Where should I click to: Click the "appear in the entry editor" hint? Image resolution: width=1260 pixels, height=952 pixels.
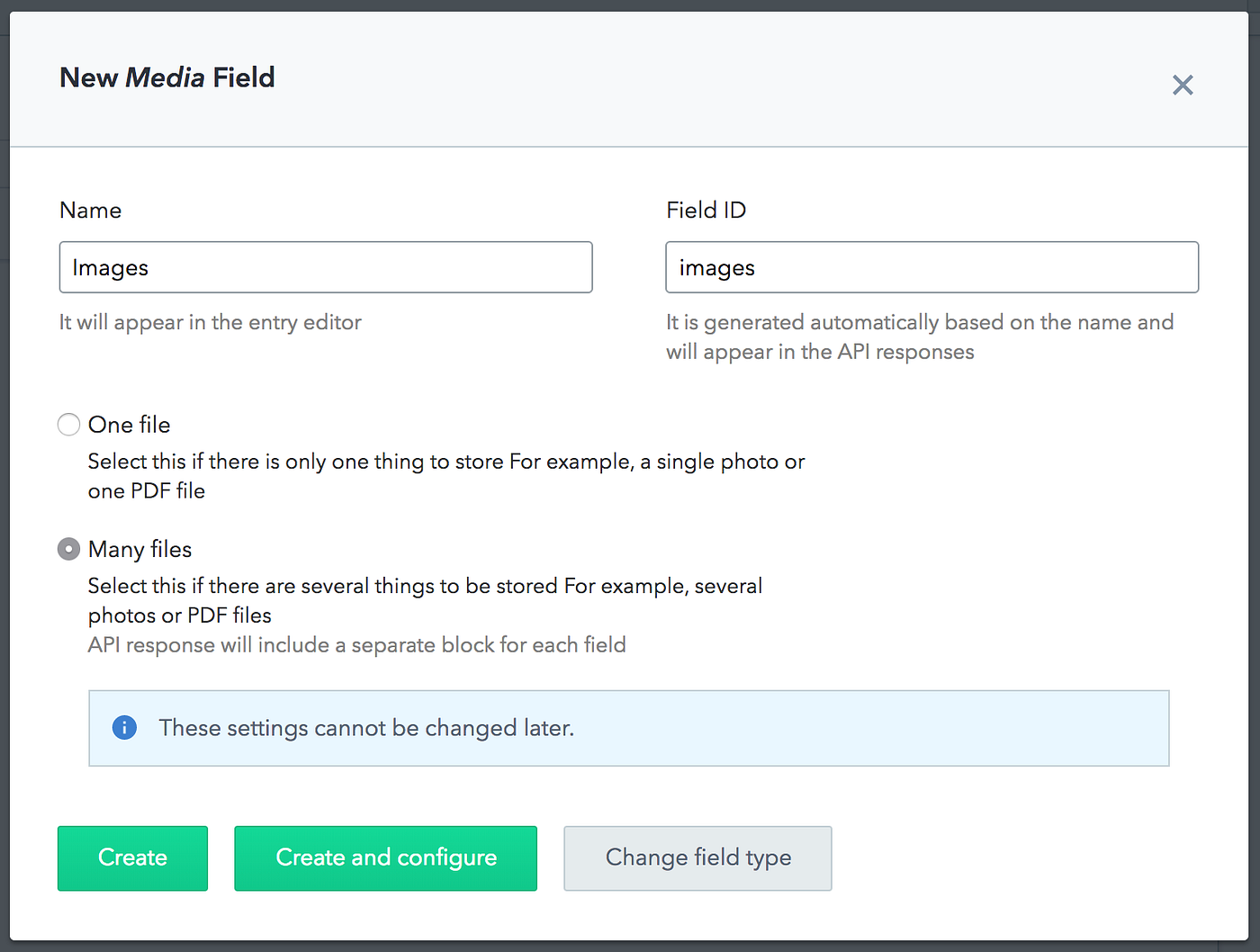click(211, 322)
